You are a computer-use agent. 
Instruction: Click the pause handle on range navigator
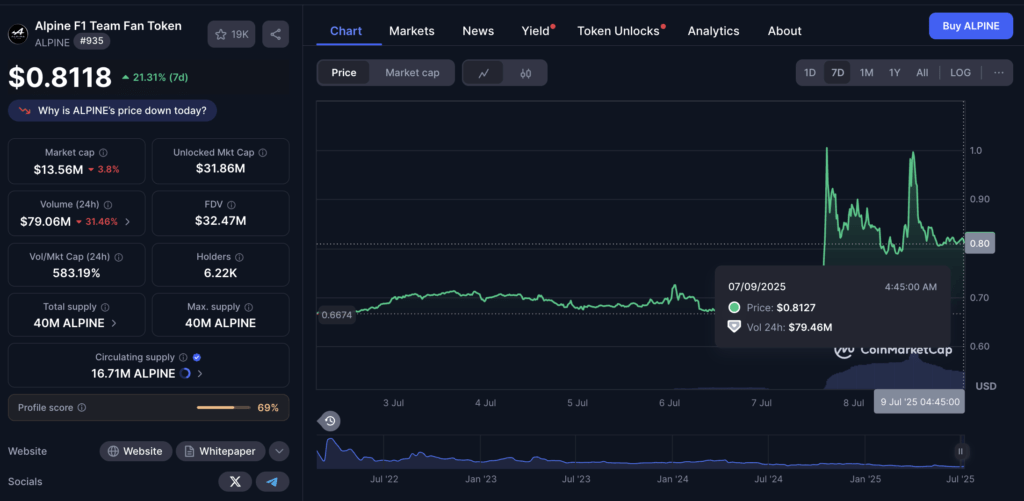(961, 451)
